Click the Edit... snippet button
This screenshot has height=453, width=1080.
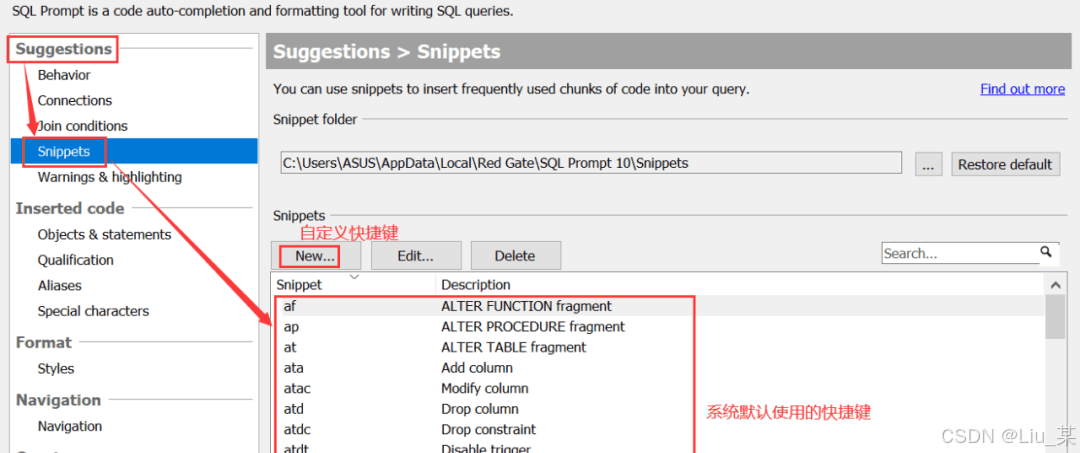(x=415, y=256)
